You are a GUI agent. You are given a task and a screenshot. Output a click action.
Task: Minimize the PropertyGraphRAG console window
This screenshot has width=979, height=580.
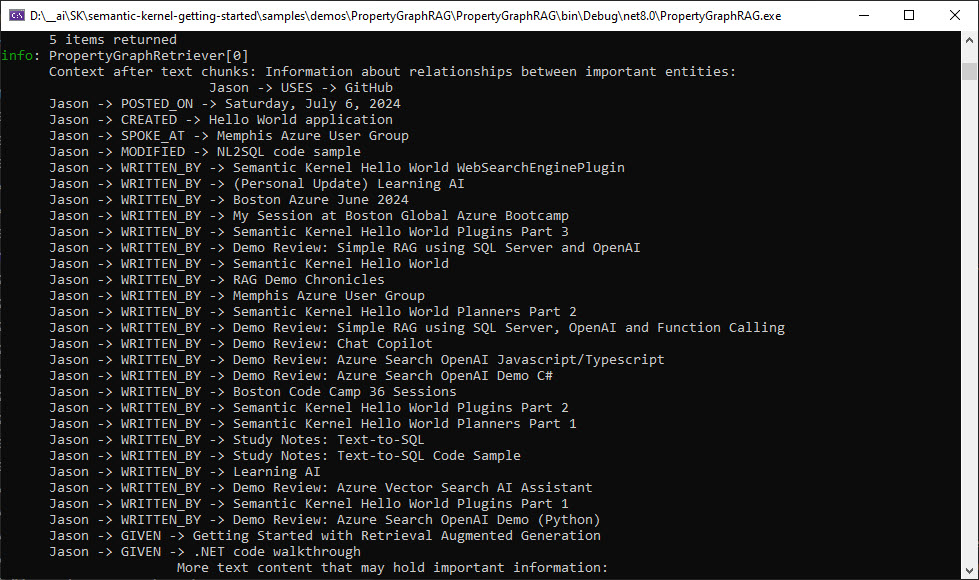[863, 15]
